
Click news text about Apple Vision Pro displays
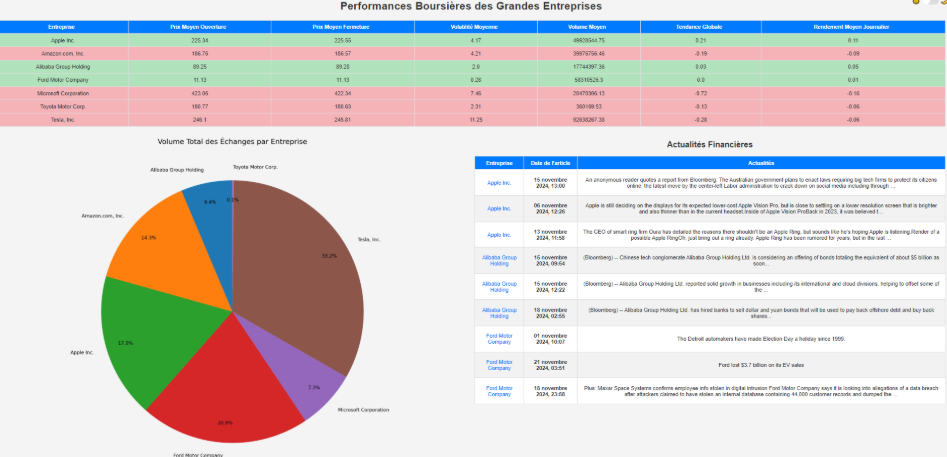pyautogui.click(x=760, y=208)
